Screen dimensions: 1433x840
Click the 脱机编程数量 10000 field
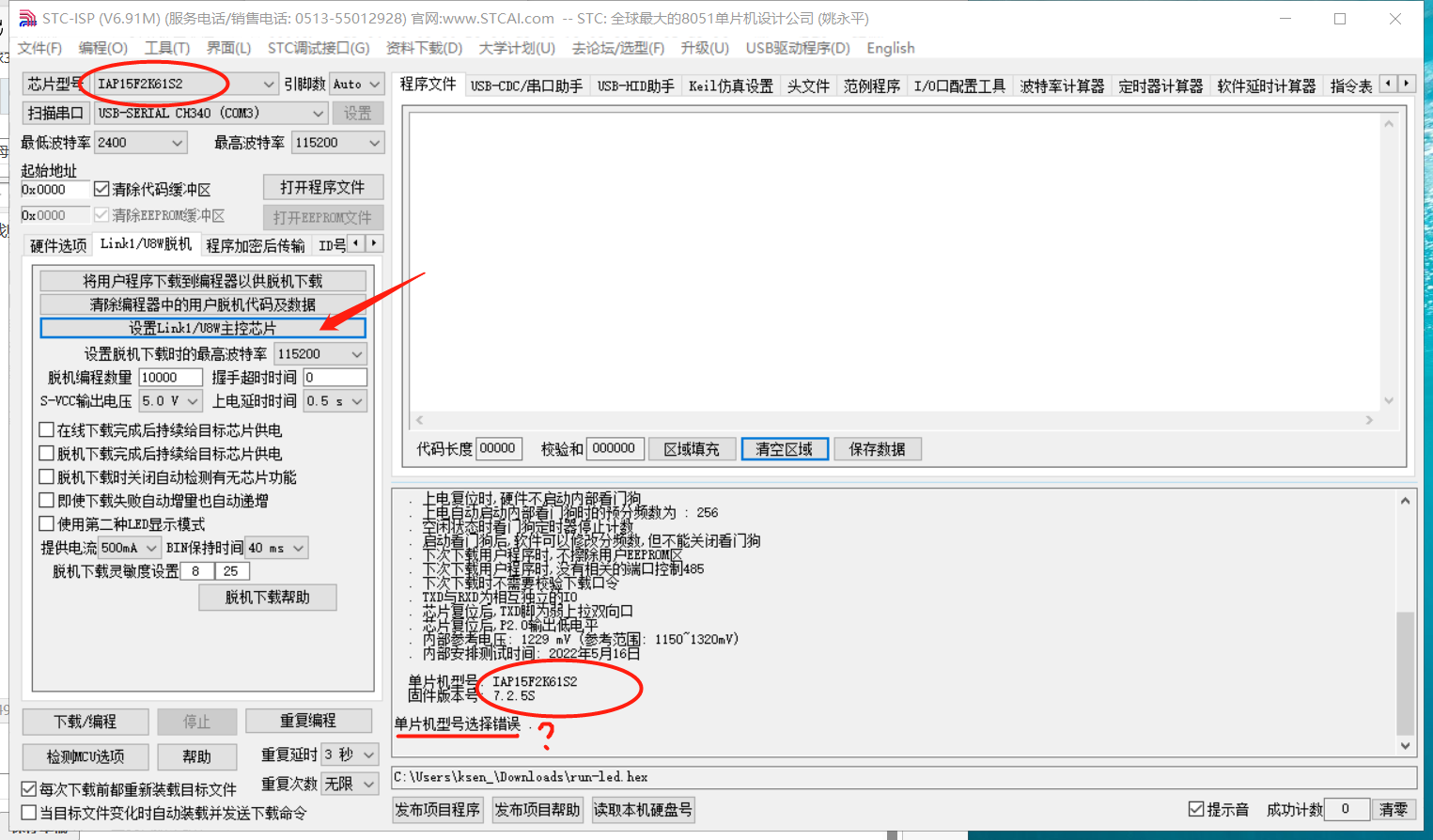[x=170, y=377]
